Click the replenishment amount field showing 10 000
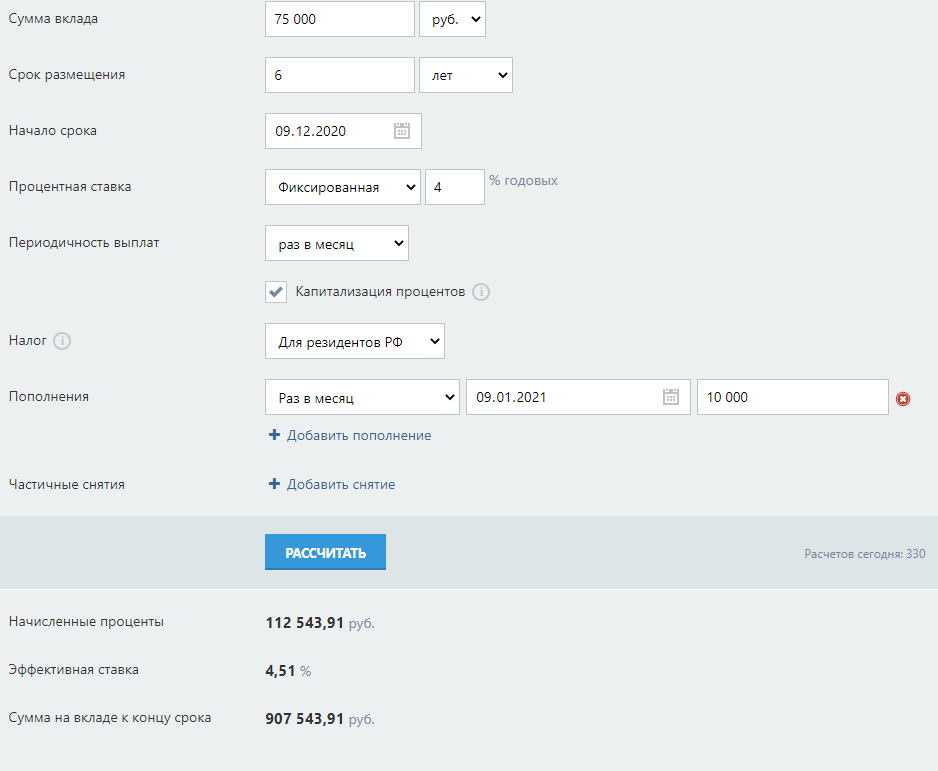Image resolution: width=938 pixels, height=771 pixels. coord(792,397)
